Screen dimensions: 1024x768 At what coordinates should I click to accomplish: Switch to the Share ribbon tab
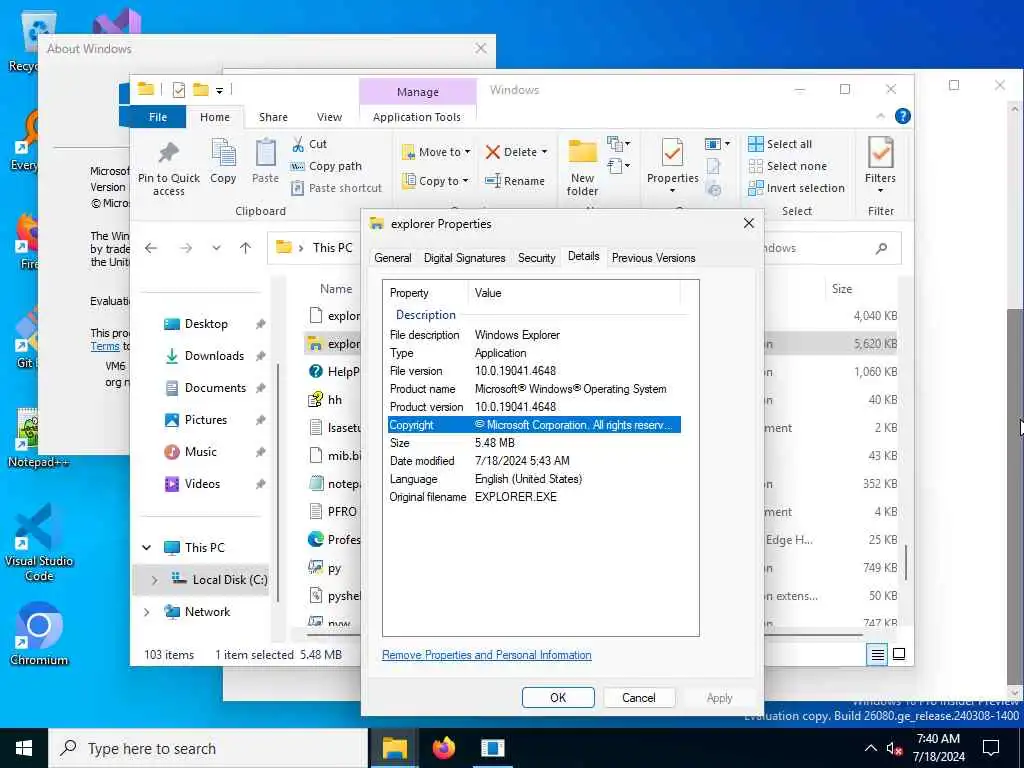tap(273, 117)
